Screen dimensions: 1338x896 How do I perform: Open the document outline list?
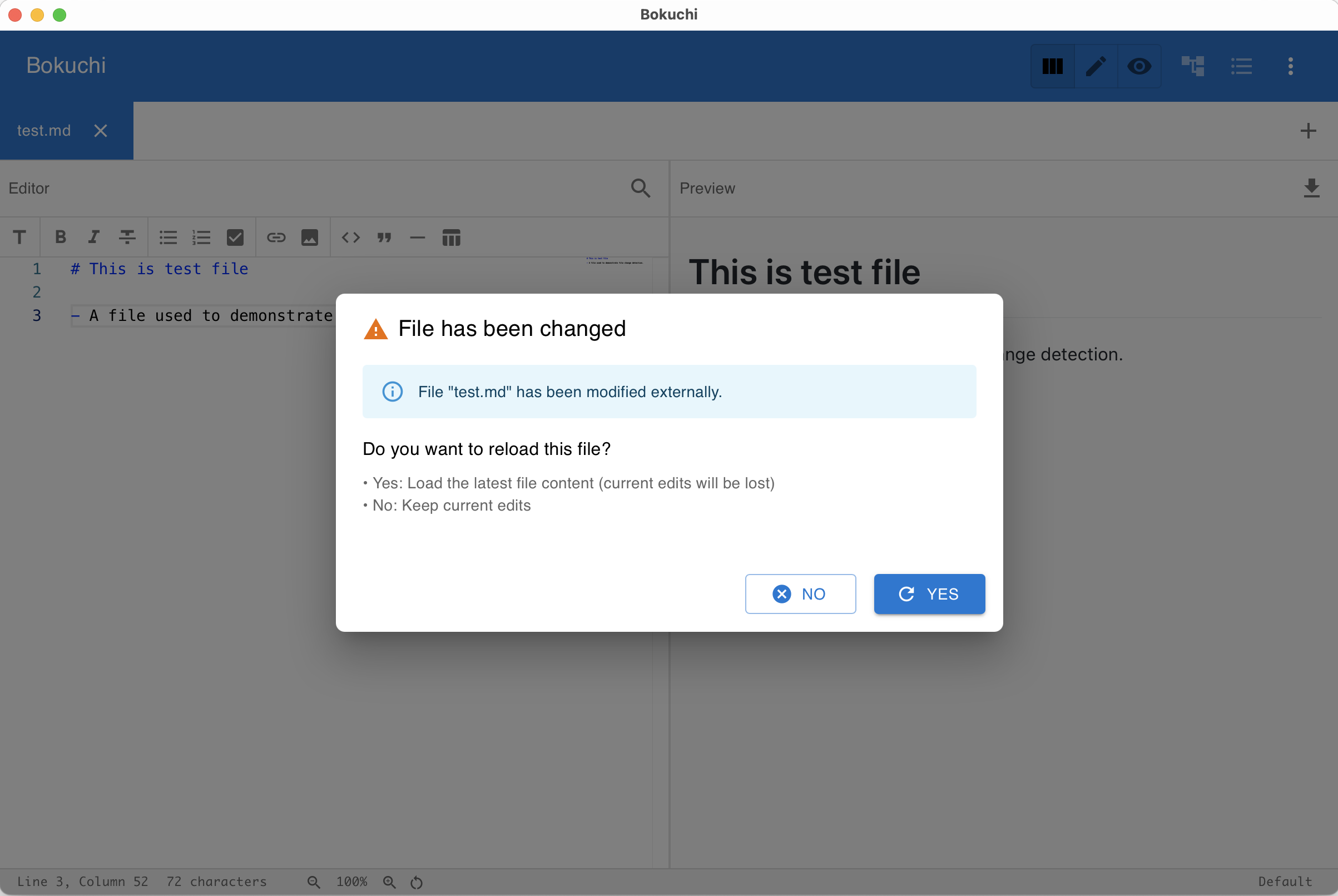pyautogui.click(x=1242, y=66)
